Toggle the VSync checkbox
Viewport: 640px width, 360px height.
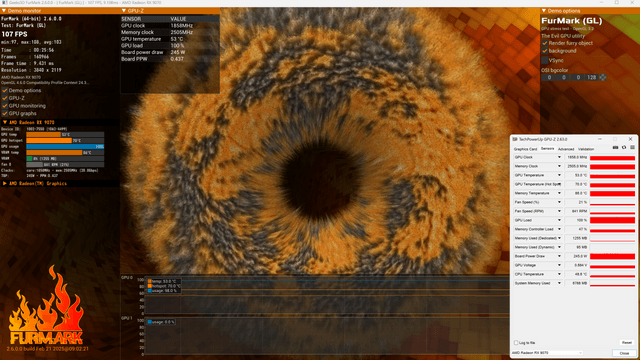[544, 60]
